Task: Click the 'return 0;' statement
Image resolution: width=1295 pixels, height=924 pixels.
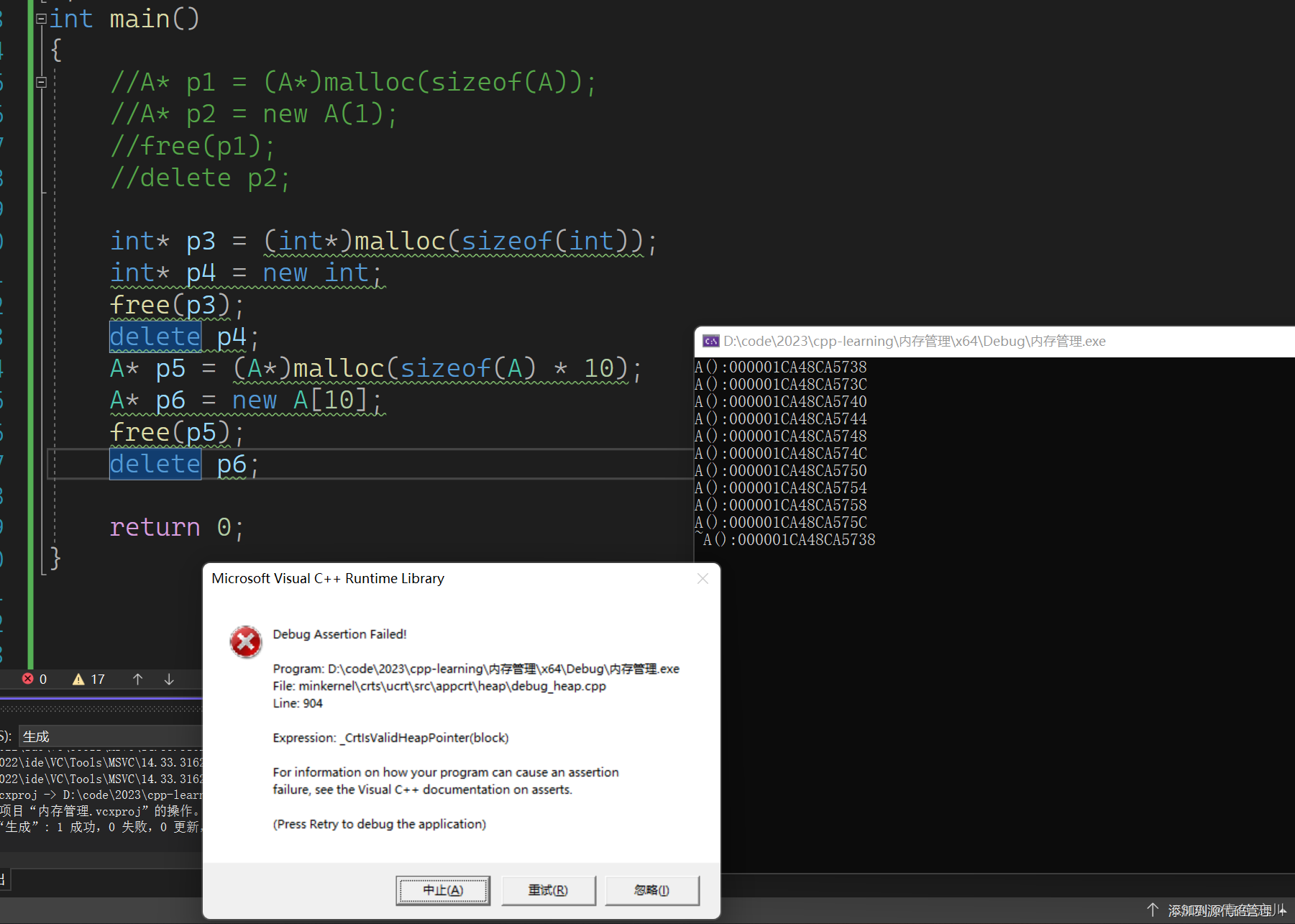Action: [177, 527]
